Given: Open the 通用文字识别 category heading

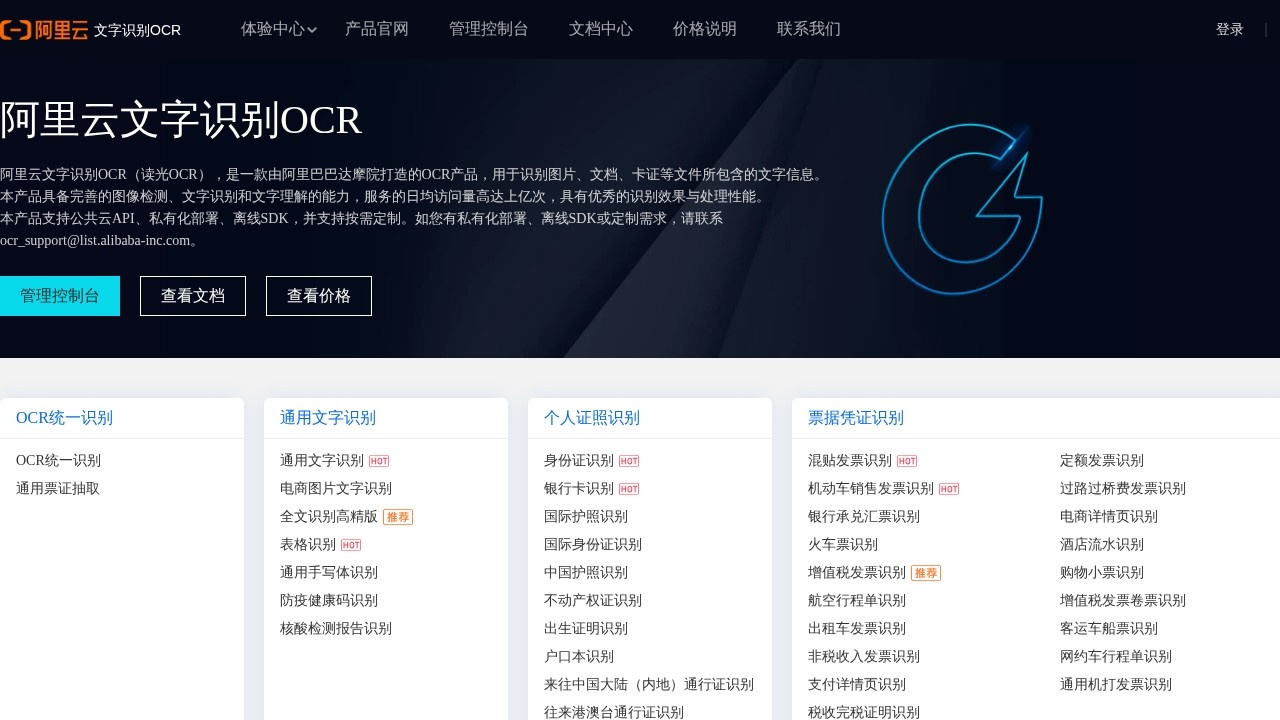Looking at the screenshot, I should pyautogui.click(x=328, y=418).
